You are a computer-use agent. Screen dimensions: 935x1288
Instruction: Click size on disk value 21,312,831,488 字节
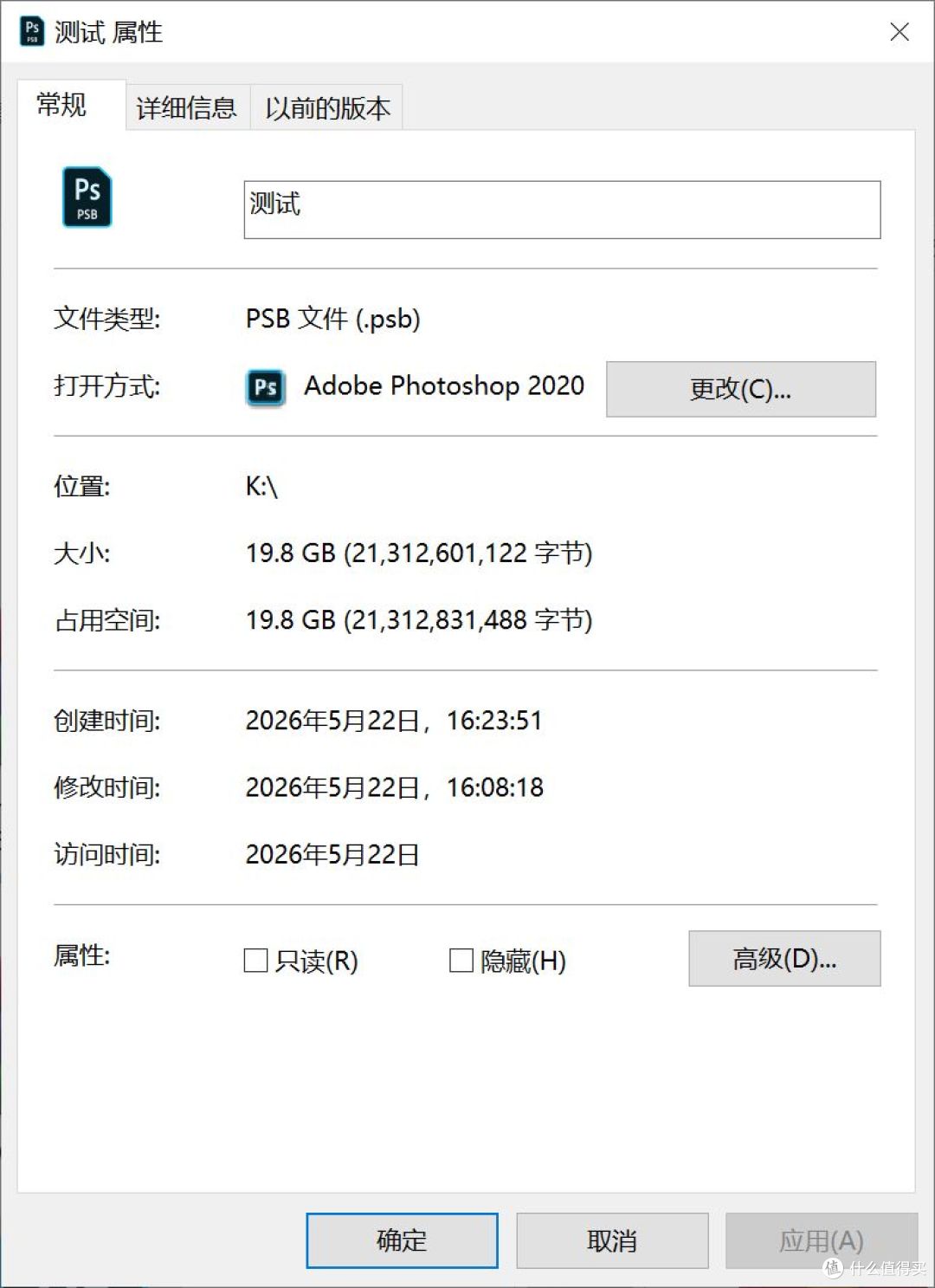pyautogui.click(x=468, y=620)
